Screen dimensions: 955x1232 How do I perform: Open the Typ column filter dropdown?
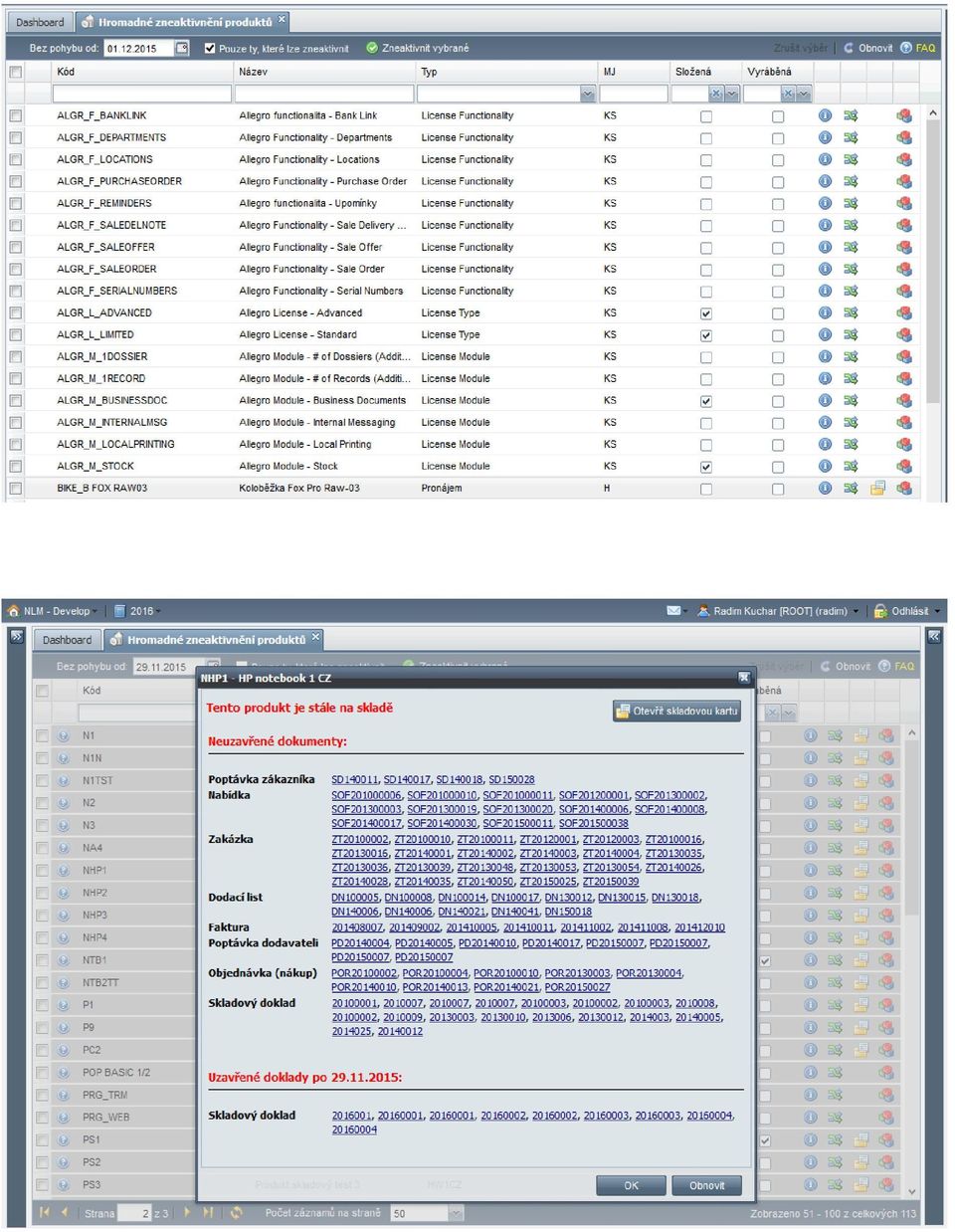click(x=587, y=94)
